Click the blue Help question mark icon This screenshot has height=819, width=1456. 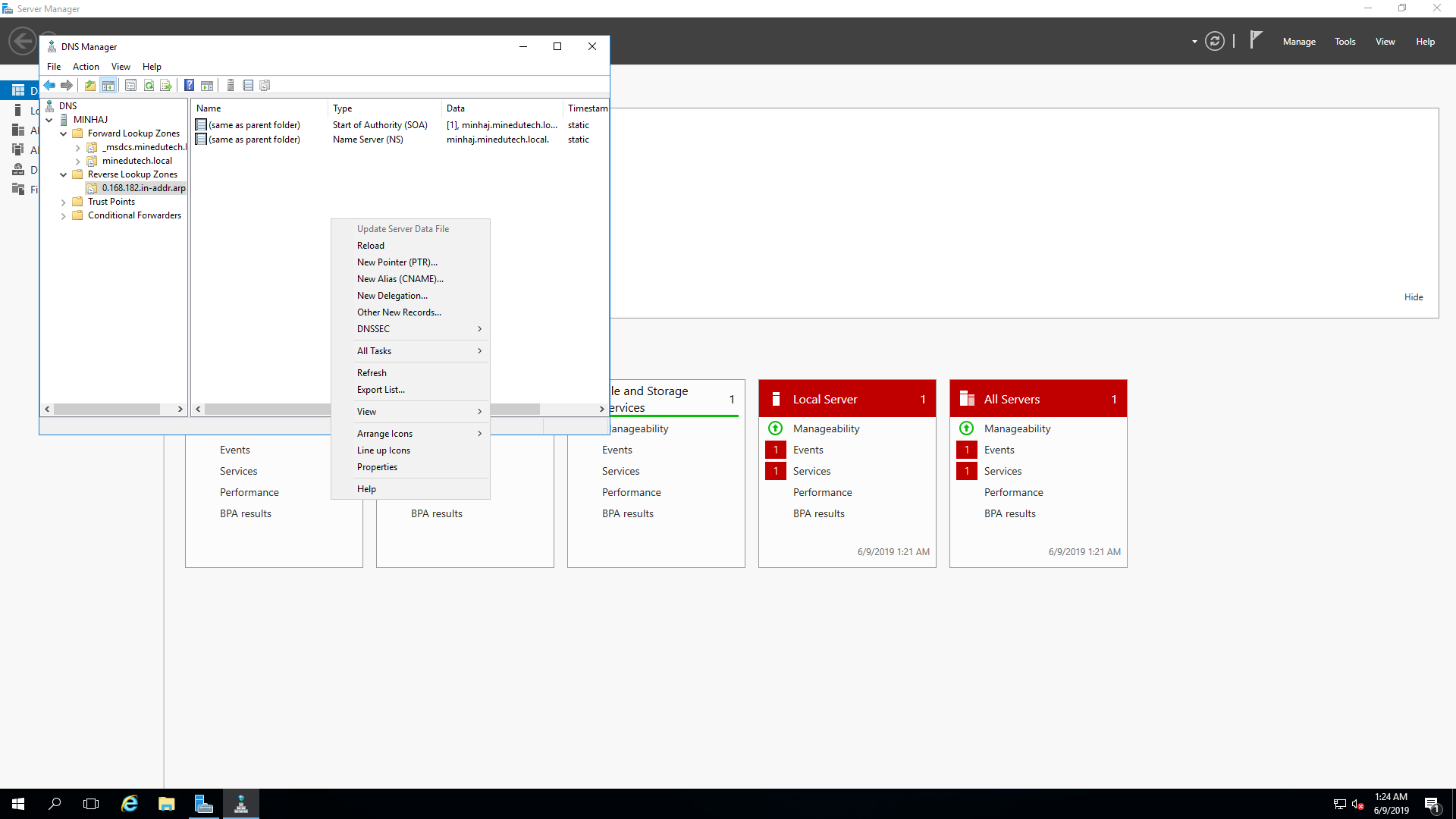[x=189, y=85]
